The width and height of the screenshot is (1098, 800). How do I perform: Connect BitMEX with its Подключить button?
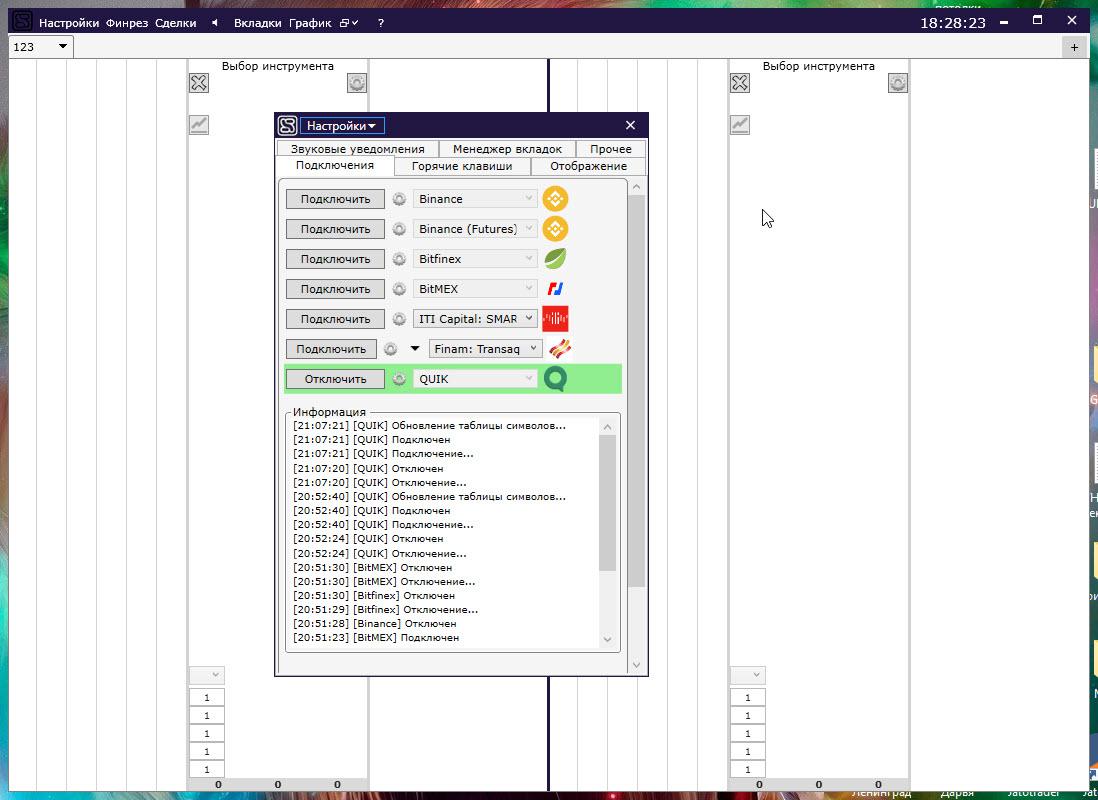(x=335, y=289)
